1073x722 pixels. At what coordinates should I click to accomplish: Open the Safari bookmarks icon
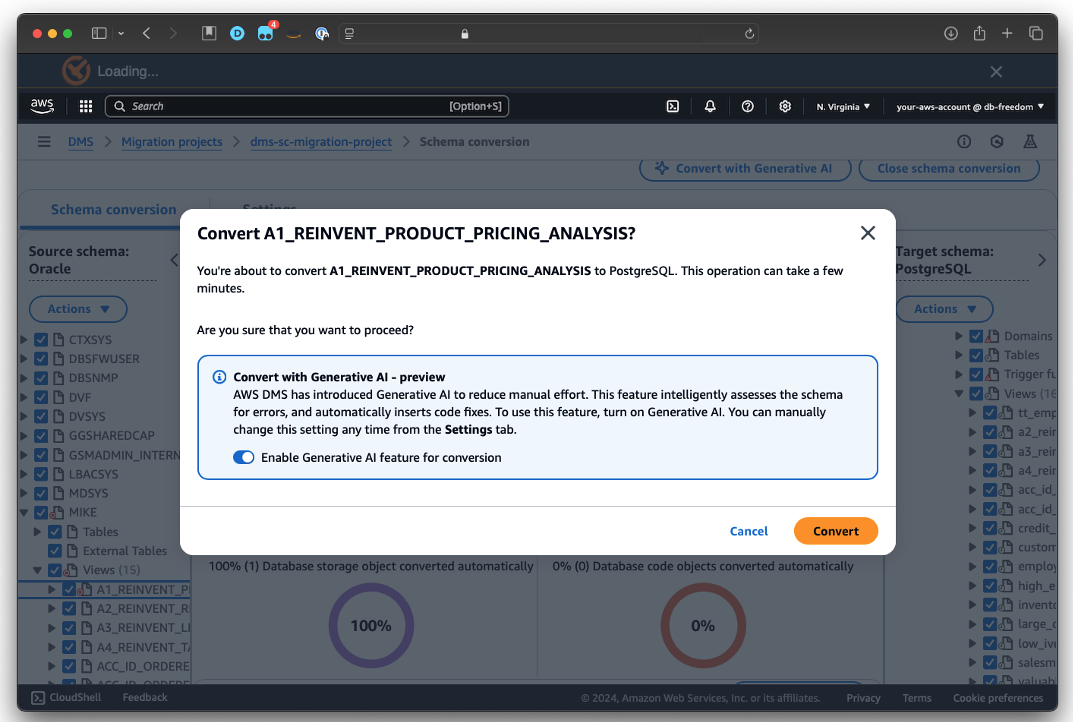[209, 33]
